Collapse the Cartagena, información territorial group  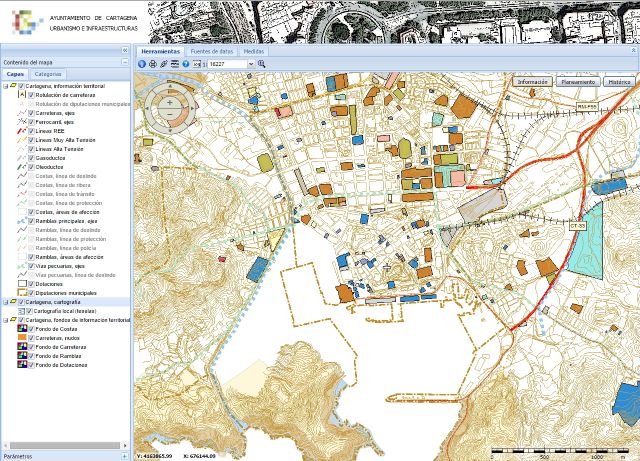pos(5,86)
